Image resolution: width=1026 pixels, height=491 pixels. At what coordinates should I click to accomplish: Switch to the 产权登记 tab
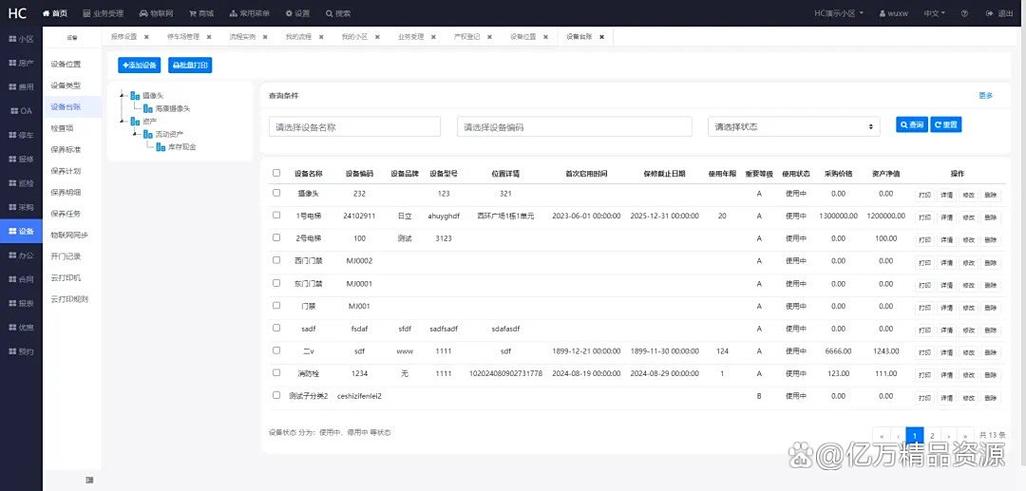point(467,37)
